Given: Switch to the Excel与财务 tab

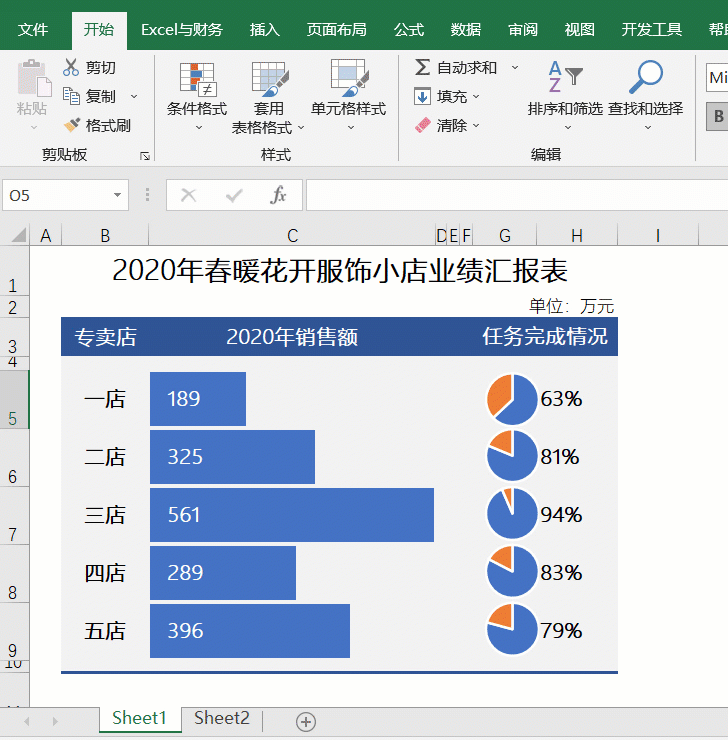Looking at the screenshot, I should pyautogui.click(x=182, y=30).
